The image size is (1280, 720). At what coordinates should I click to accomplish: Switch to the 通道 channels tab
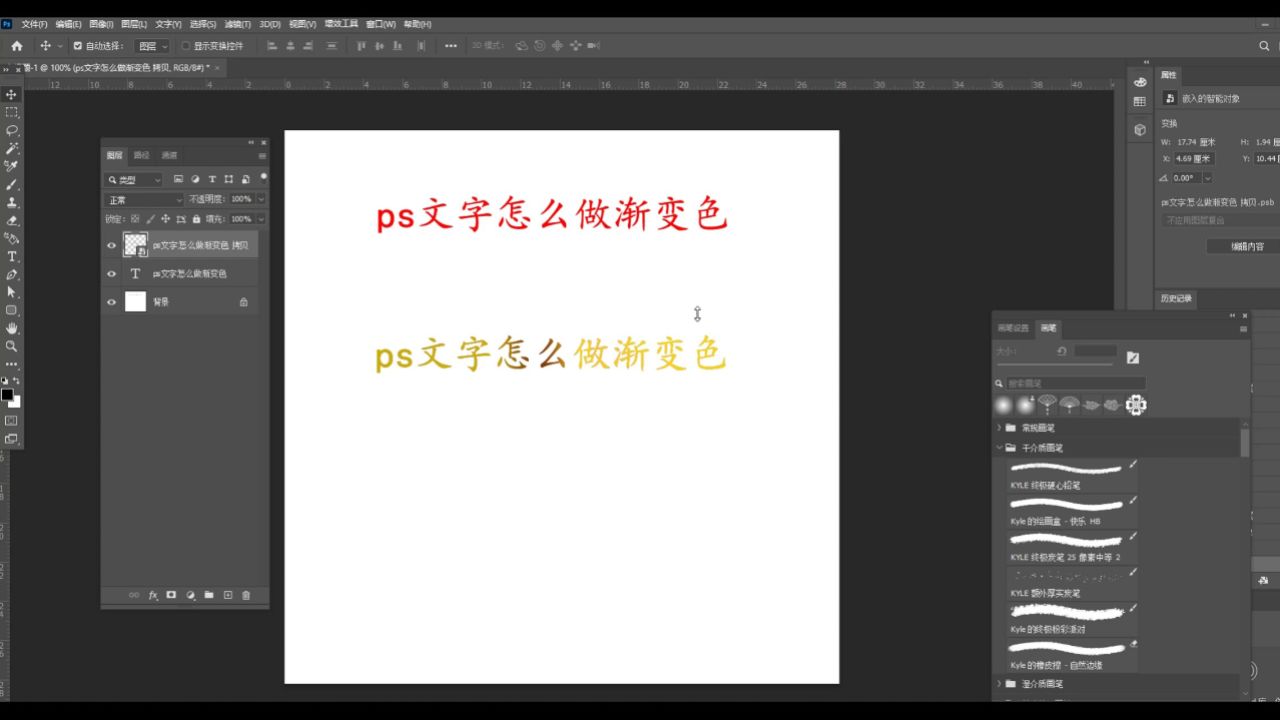point(170,155)
